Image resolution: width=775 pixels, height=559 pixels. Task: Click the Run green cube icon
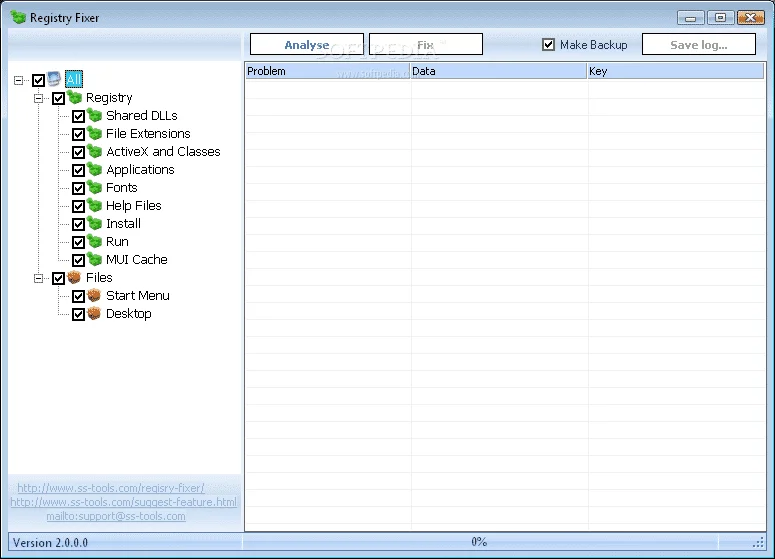pos(94,241)
